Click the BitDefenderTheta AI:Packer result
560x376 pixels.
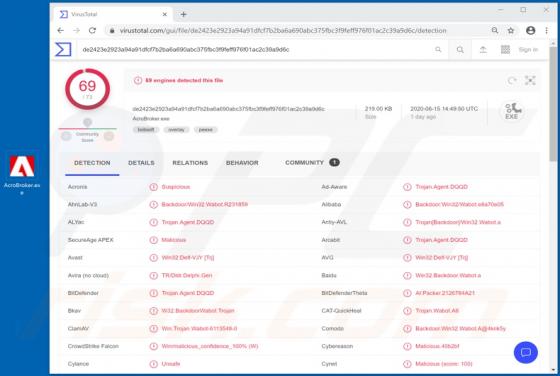445,293
